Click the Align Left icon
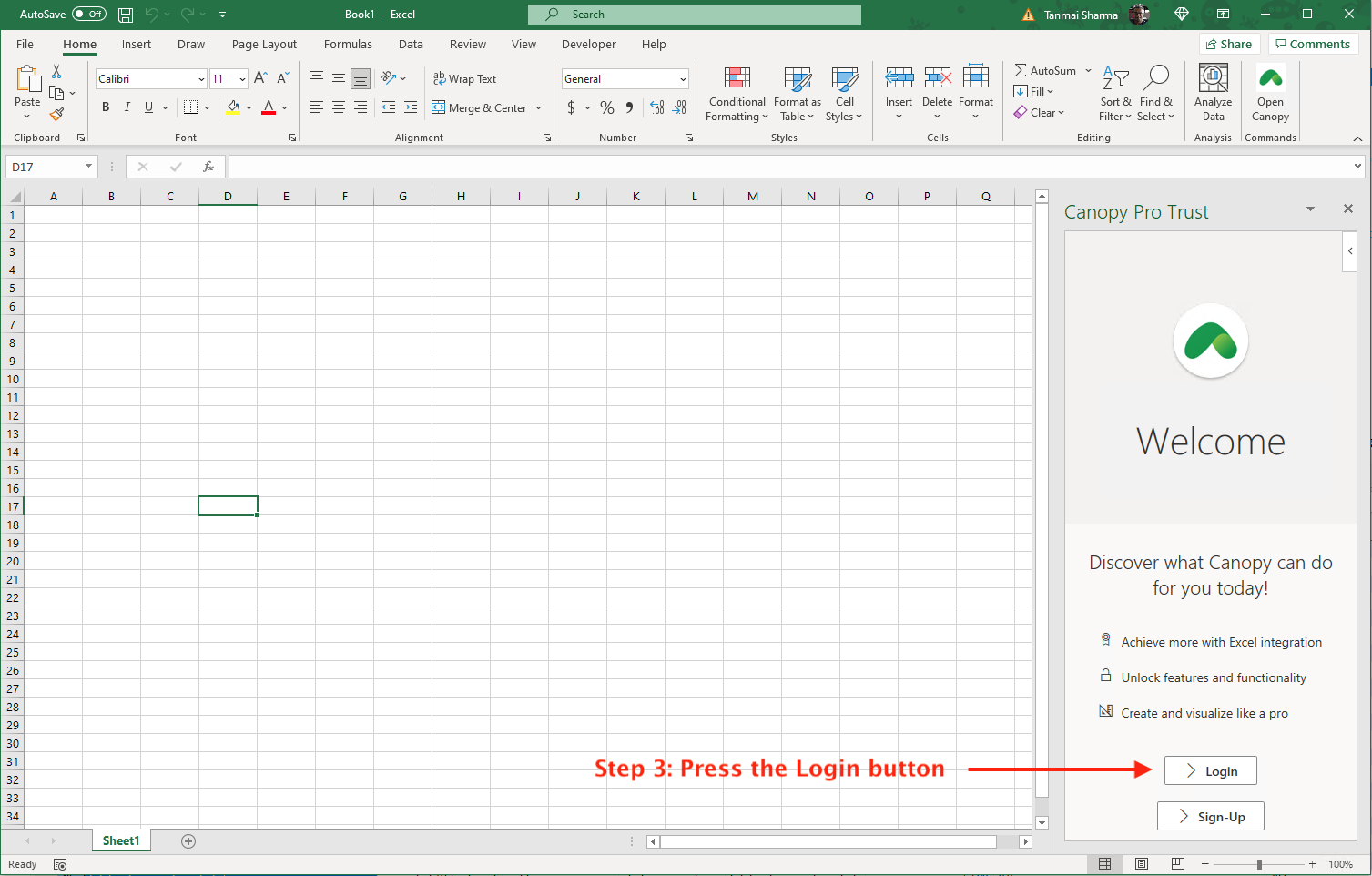 click(317, 107)
